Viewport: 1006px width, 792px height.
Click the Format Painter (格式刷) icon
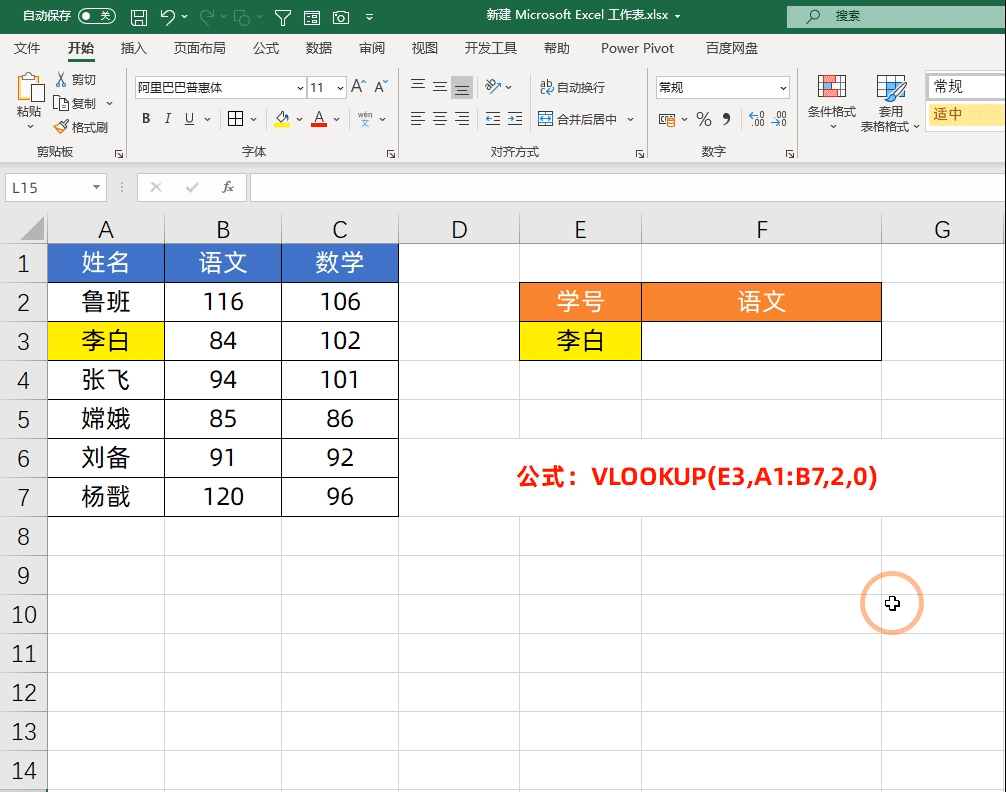tap(62, 127)
